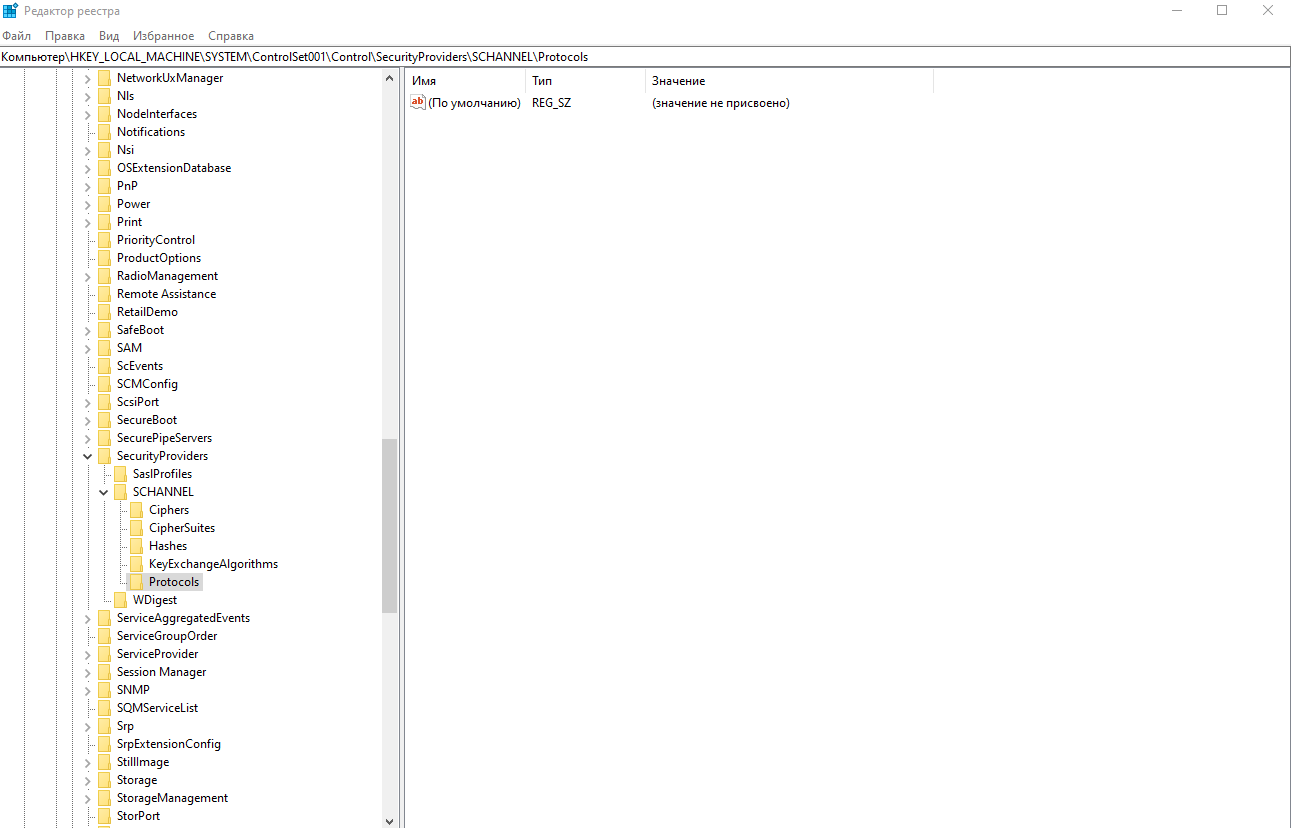
Task: Click the Registry Editor app icon in title bar
Action: (10, 10)
